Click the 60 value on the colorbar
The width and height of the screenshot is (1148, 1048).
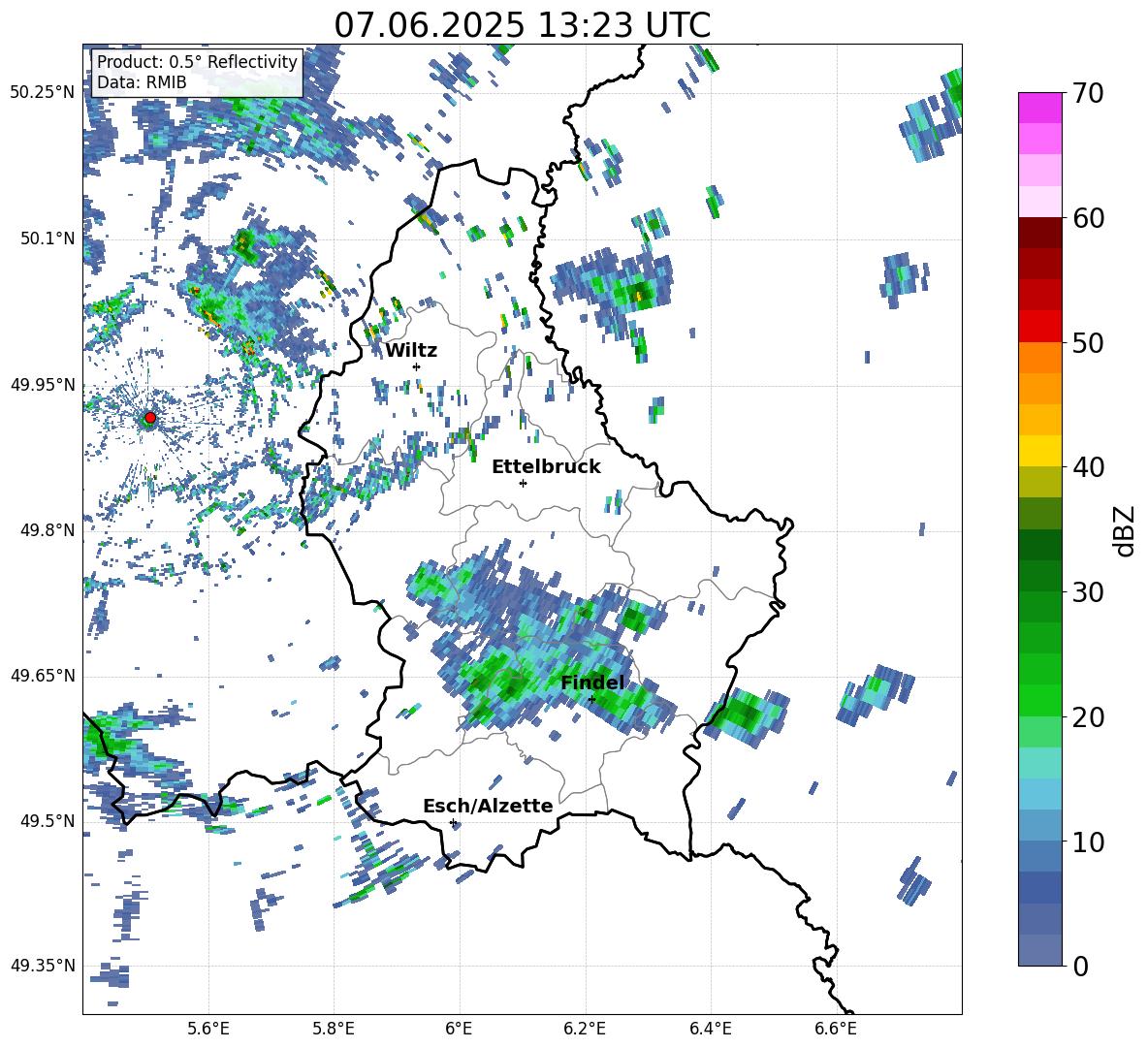click(1088, 218)
